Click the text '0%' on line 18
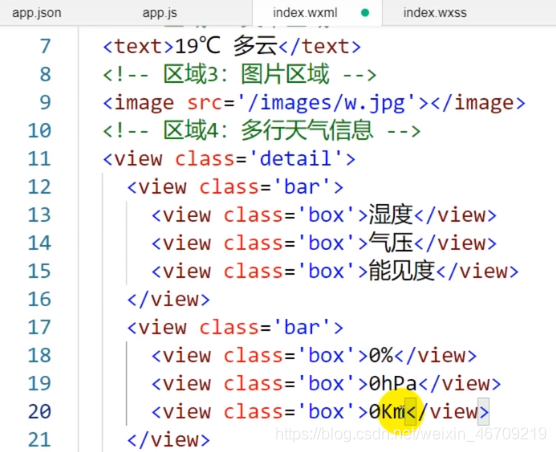The width and height of the screenshot is (556, 452). click(381, 355)
